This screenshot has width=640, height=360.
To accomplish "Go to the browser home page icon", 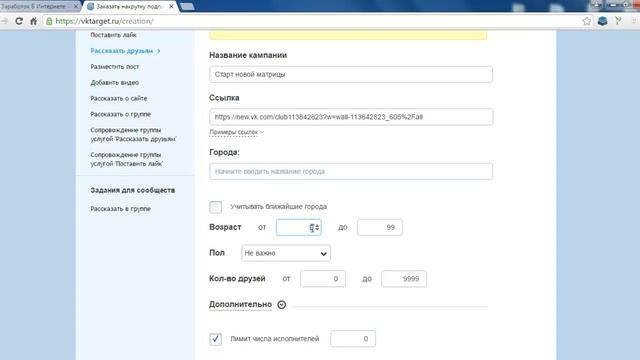I will (33, 21).
